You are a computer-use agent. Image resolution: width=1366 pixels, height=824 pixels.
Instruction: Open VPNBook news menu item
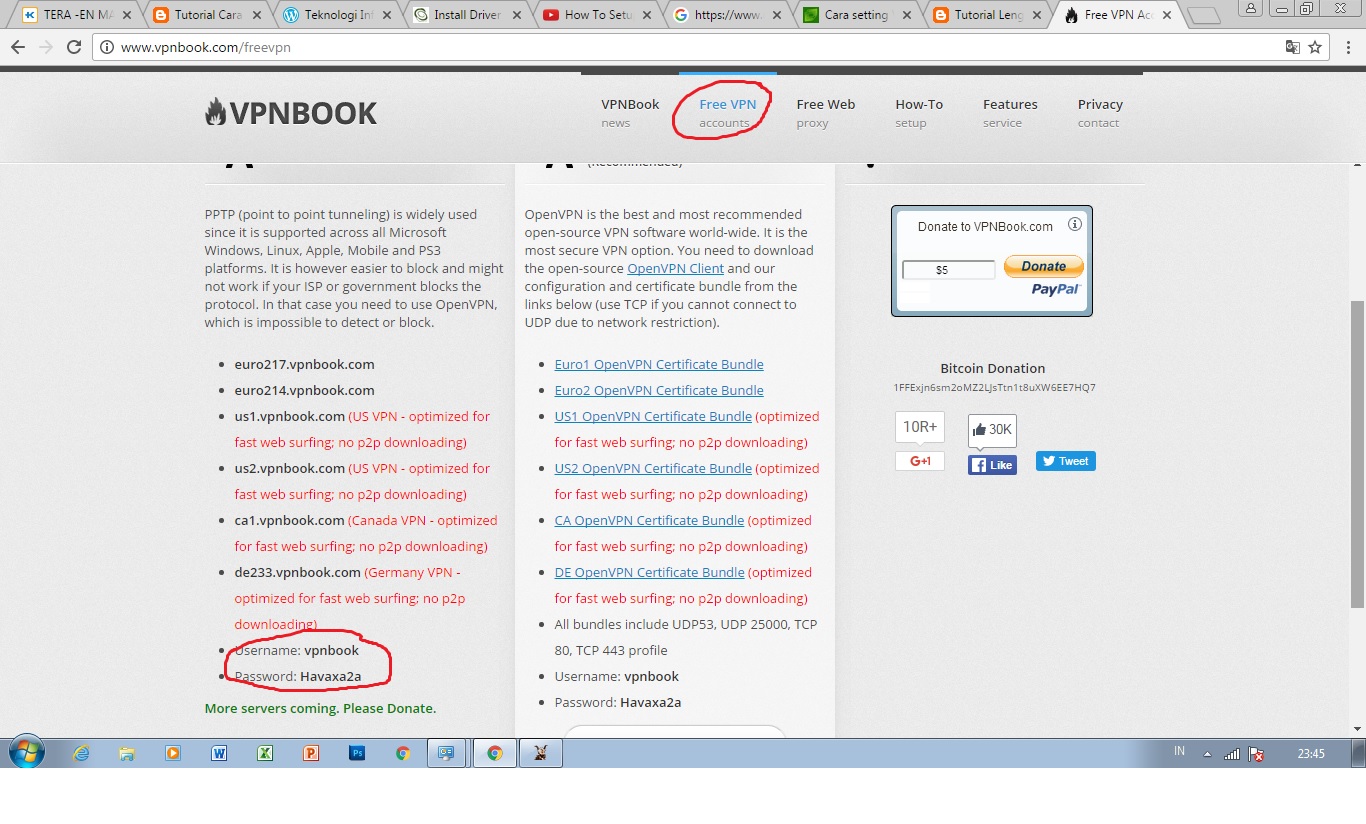[x=630, y=113]
